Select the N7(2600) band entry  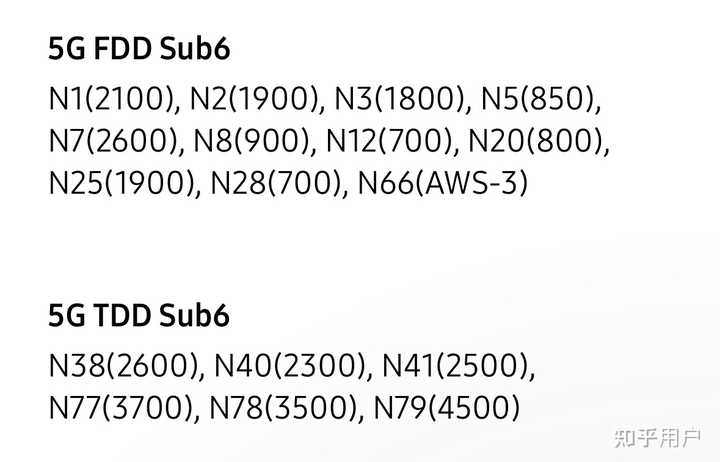(114, 142)
